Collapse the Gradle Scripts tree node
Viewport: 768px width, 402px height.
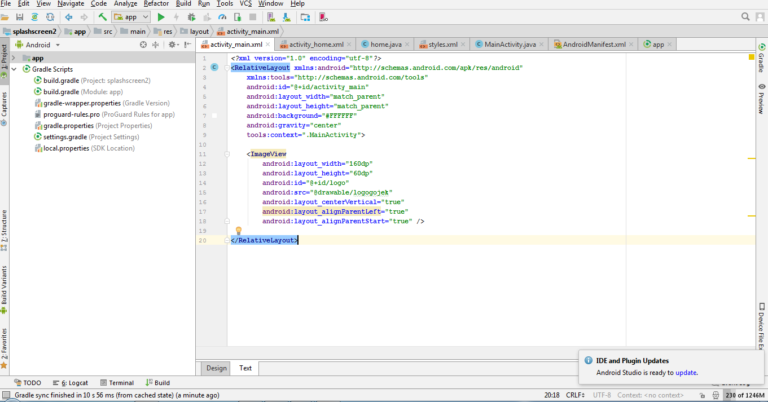coord(16,69)
